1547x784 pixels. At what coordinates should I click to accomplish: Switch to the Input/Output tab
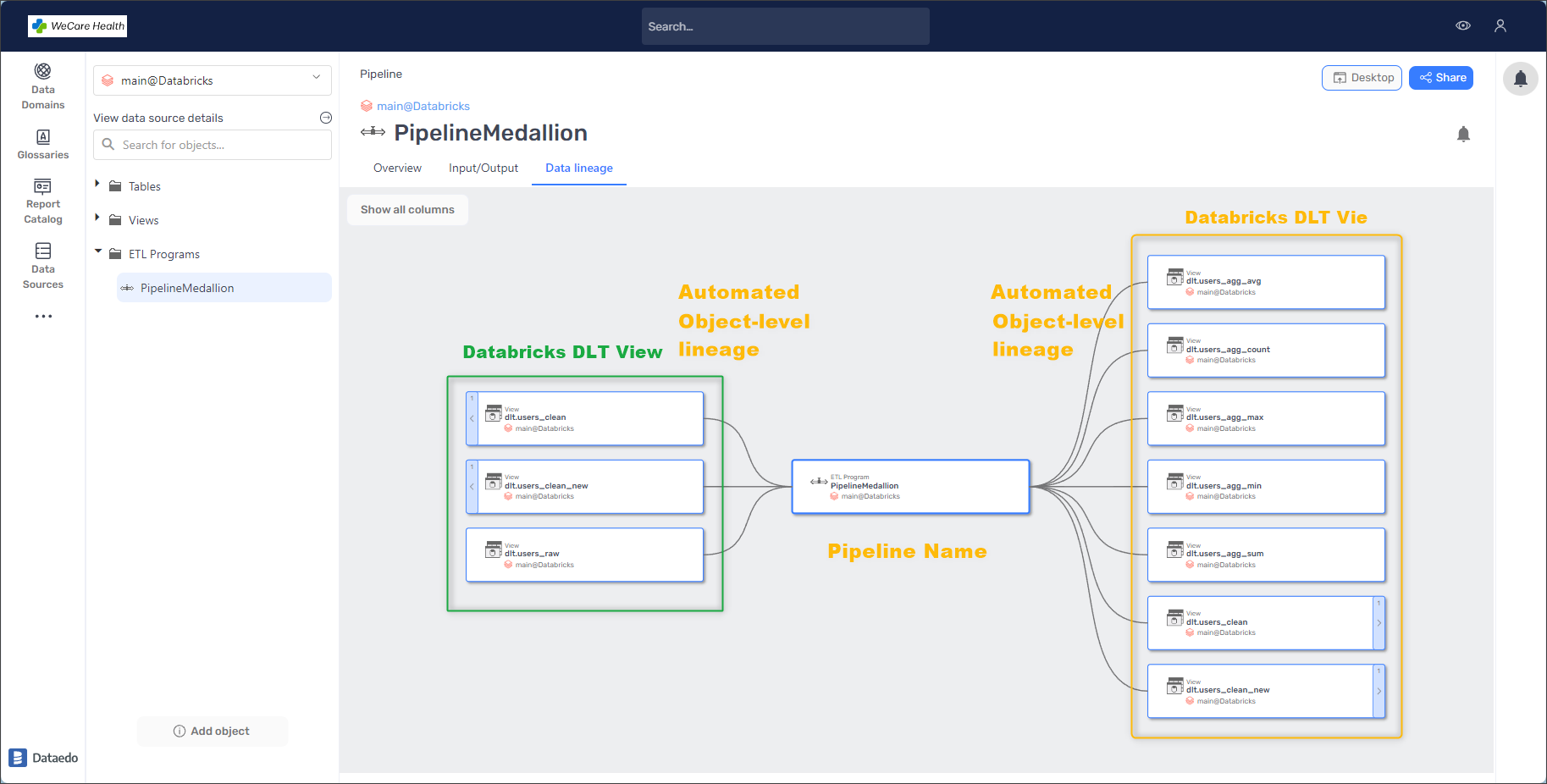pyautogui.click(x=483, y=168)
